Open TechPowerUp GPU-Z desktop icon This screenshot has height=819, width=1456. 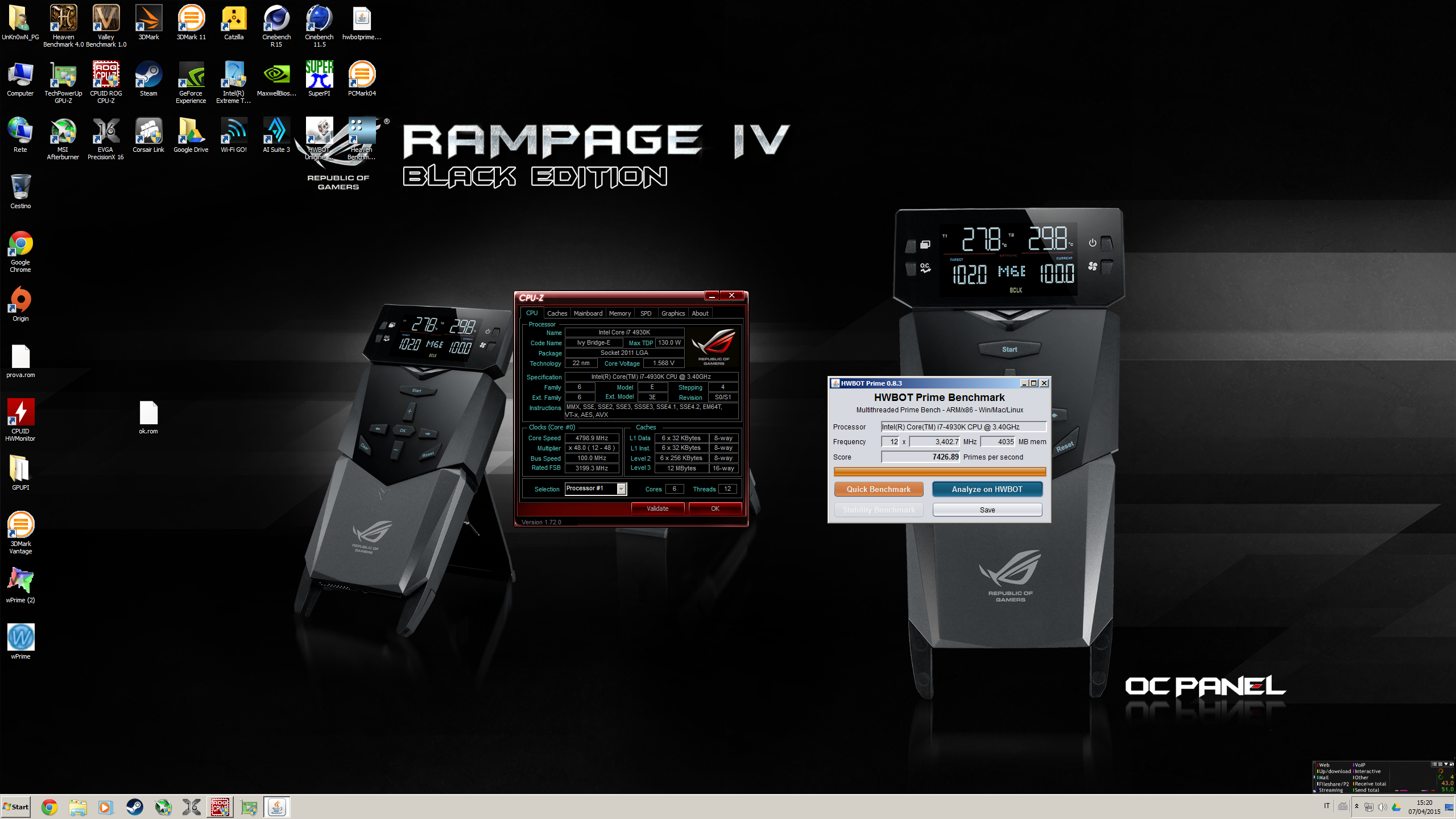coord(63,82)
